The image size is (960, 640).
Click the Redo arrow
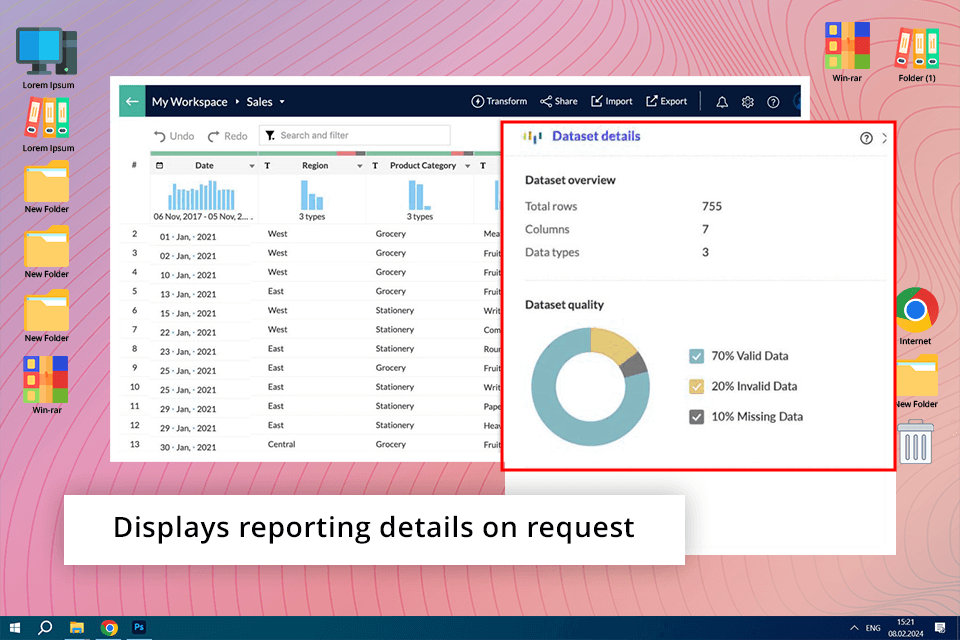214,136
